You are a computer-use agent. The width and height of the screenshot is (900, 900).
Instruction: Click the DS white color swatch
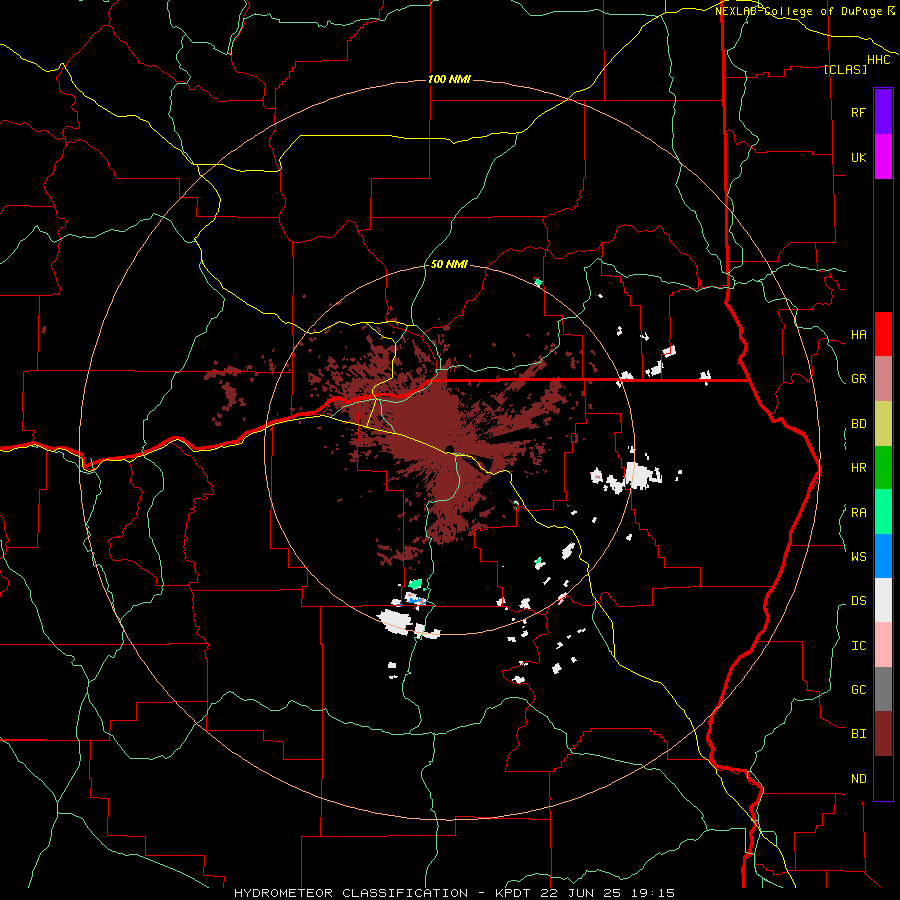(x=883, y=600)
